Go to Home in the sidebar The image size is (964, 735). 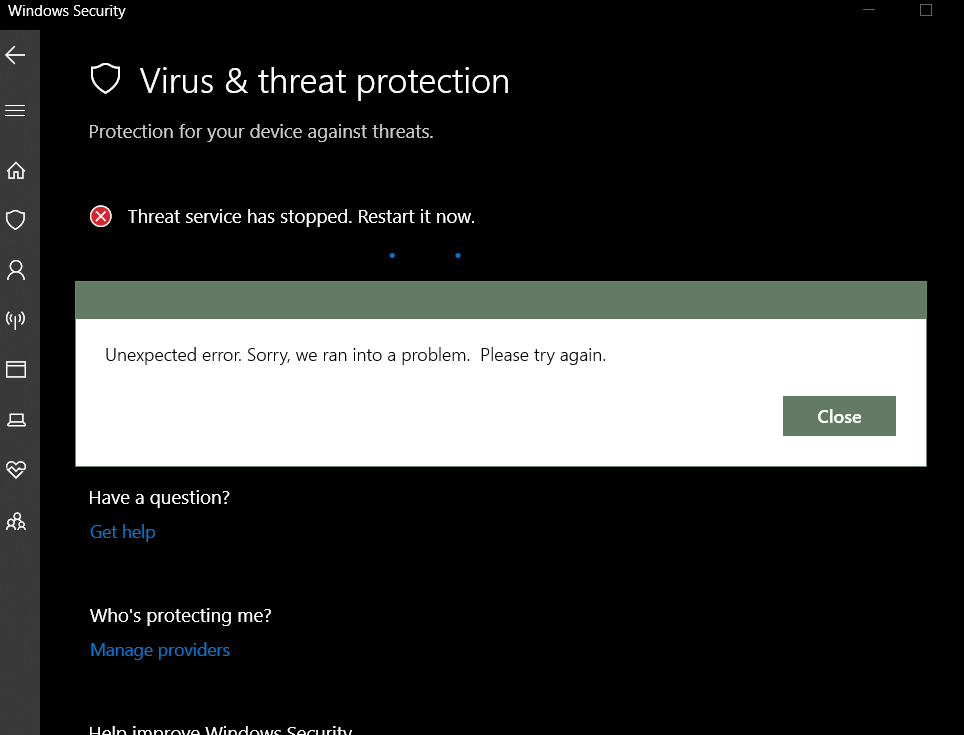(x=16, y=170)
